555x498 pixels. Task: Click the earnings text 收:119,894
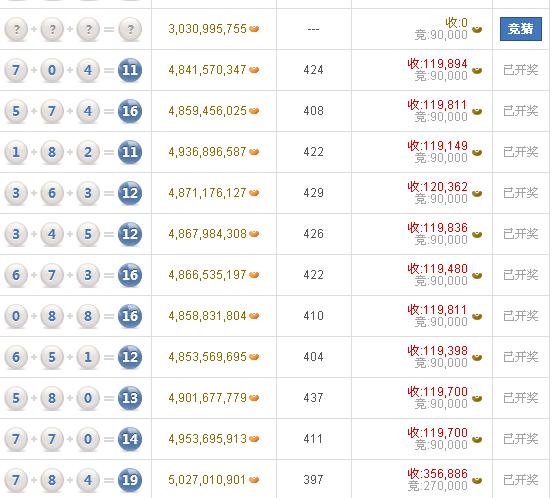[x=437, y=64]
